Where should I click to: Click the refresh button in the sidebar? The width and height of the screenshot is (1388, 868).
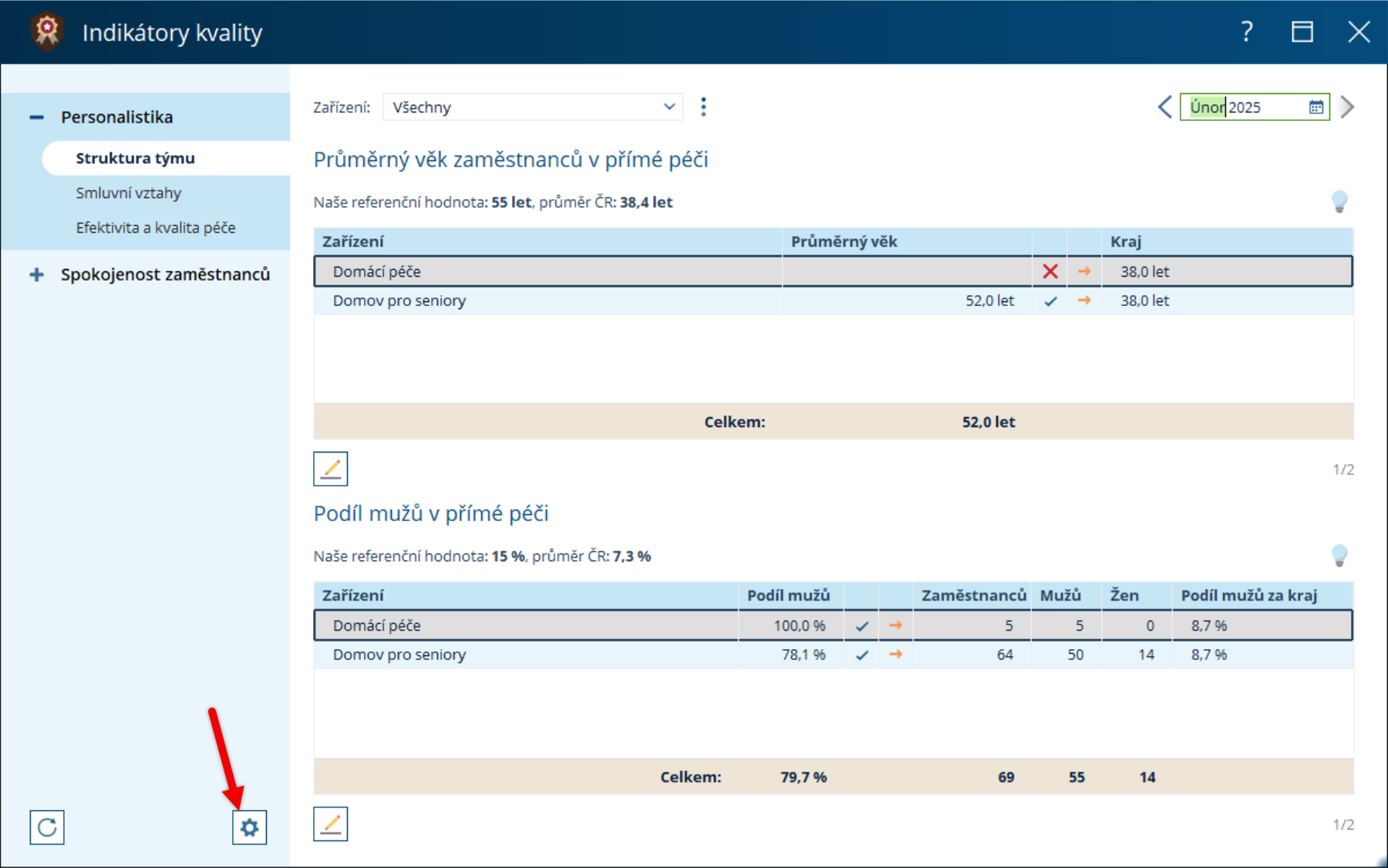47,827
